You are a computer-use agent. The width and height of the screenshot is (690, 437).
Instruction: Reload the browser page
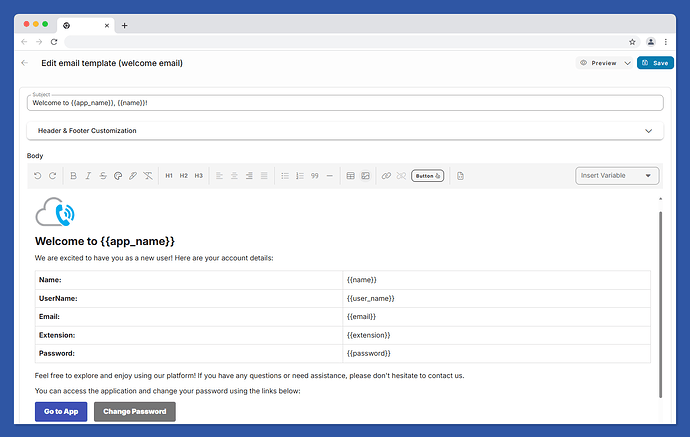click(54, 42)
